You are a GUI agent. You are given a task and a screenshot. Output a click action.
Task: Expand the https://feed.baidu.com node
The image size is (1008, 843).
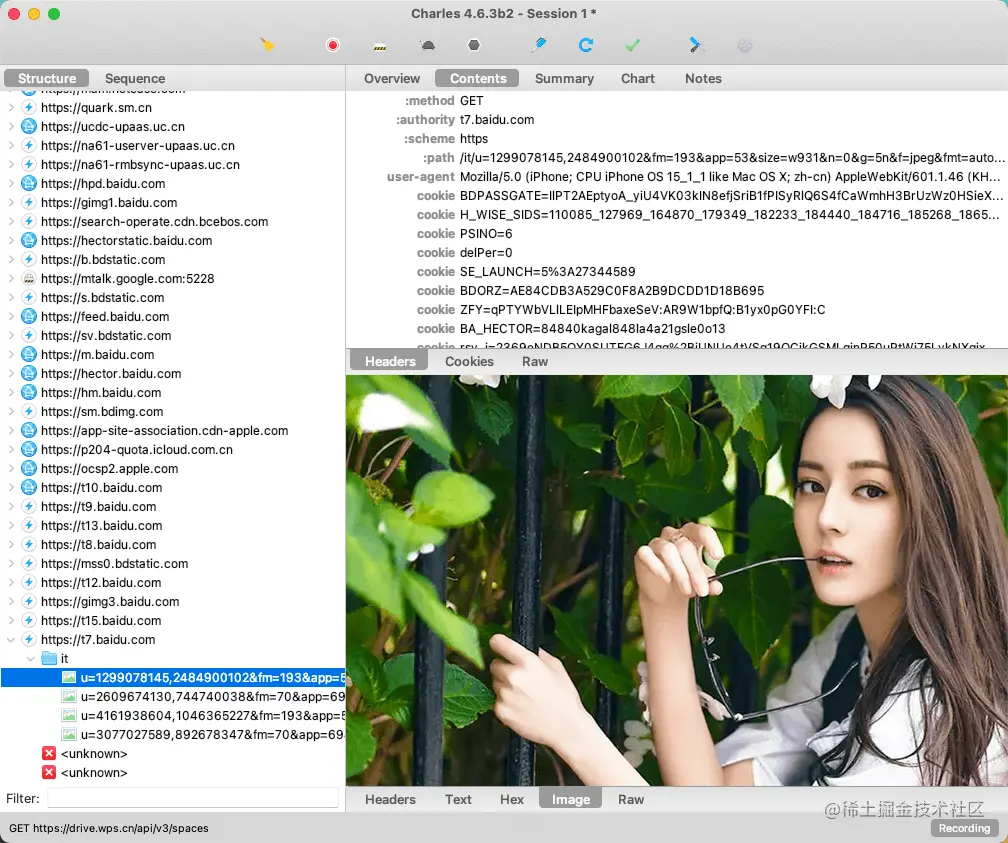click(11, 316)
